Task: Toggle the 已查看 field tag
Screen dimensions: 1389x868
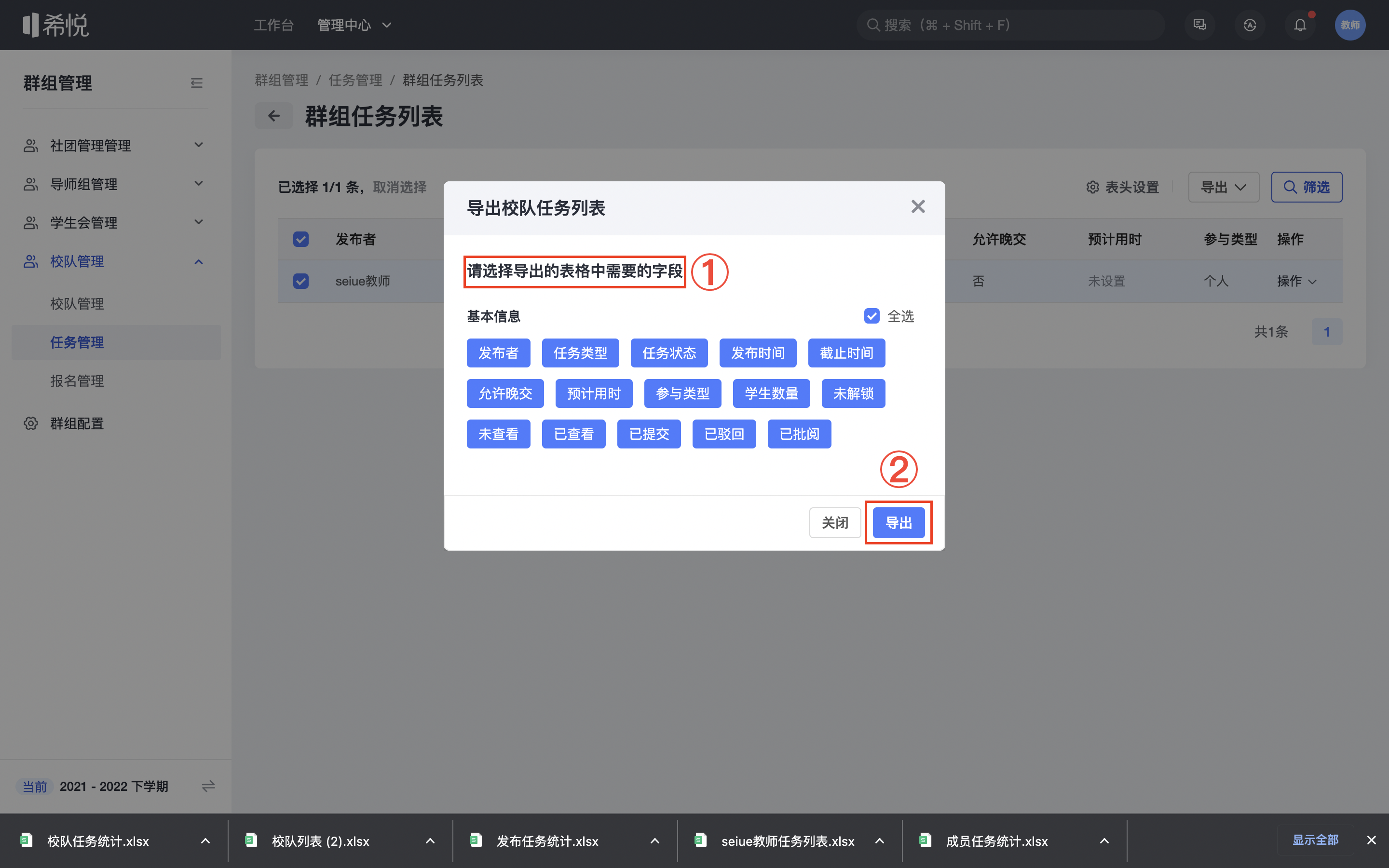Action: [x=573, y=434]
